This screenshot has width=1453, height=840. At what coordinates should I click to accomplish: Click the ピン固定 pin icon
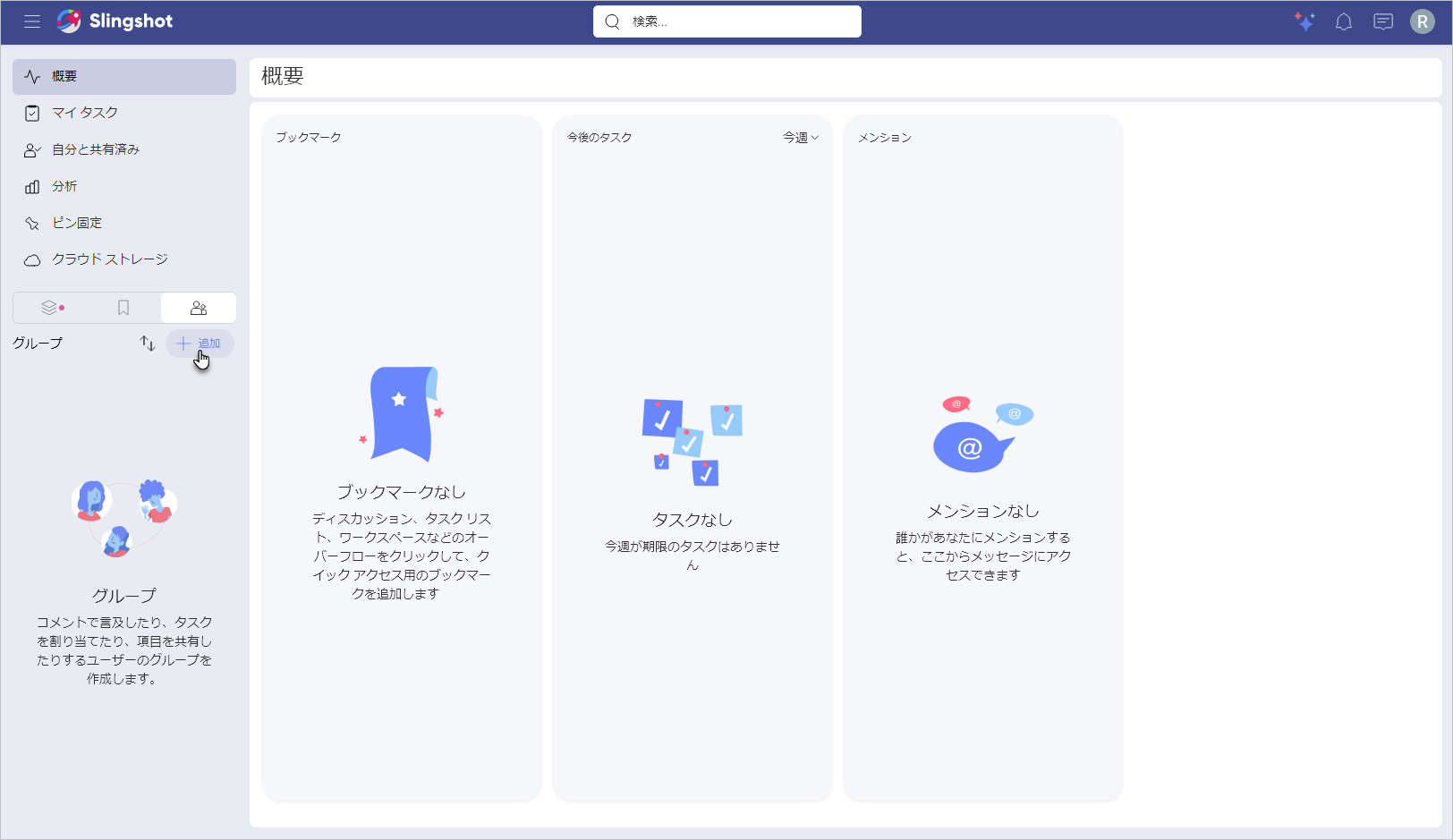tap(32, 223)
